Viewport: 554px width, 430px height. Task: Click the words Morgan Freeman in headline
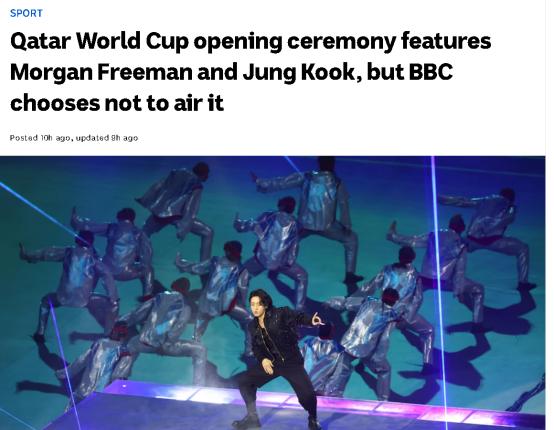point(101,72)
